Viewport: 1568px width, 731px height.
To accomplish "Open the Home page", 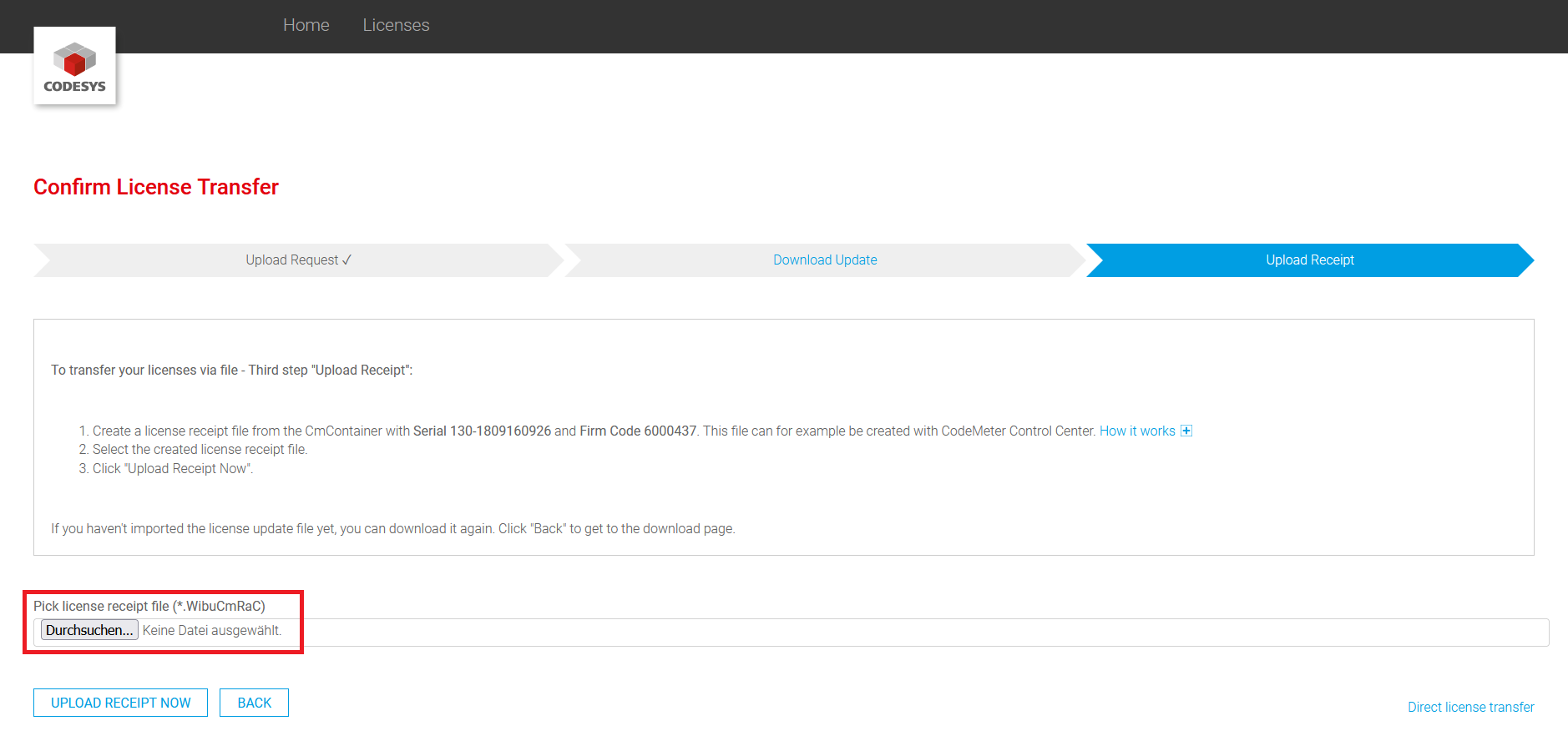I will [306, 25].
